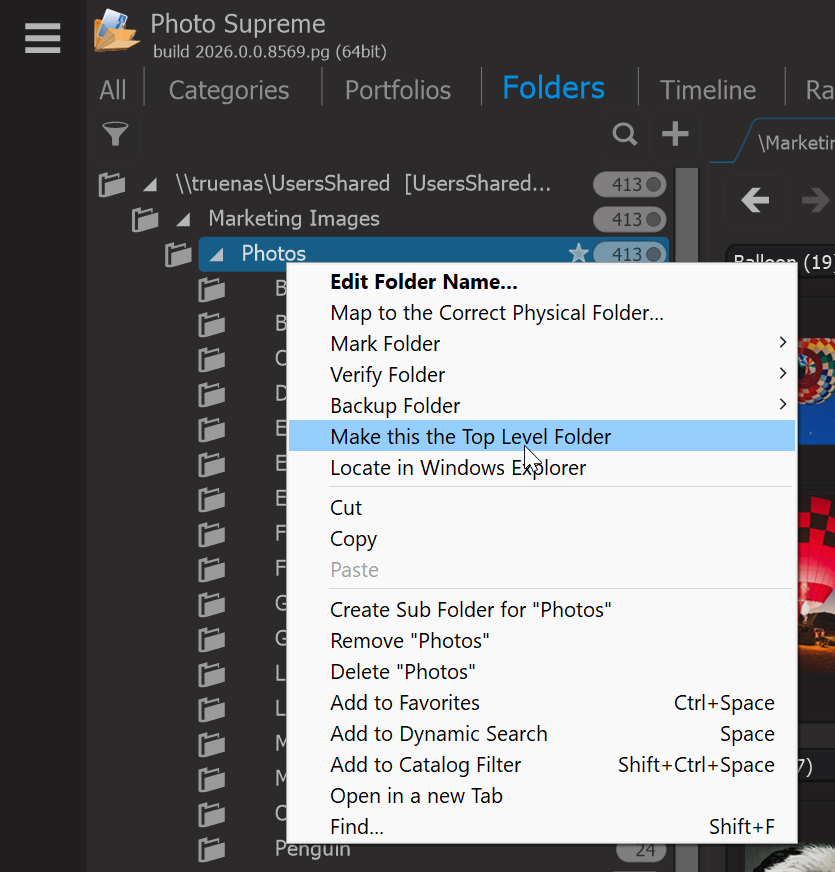Choose Open in a new Tab
The width and height of the screenshot is (835, 872).
click(x=542, y=796)
